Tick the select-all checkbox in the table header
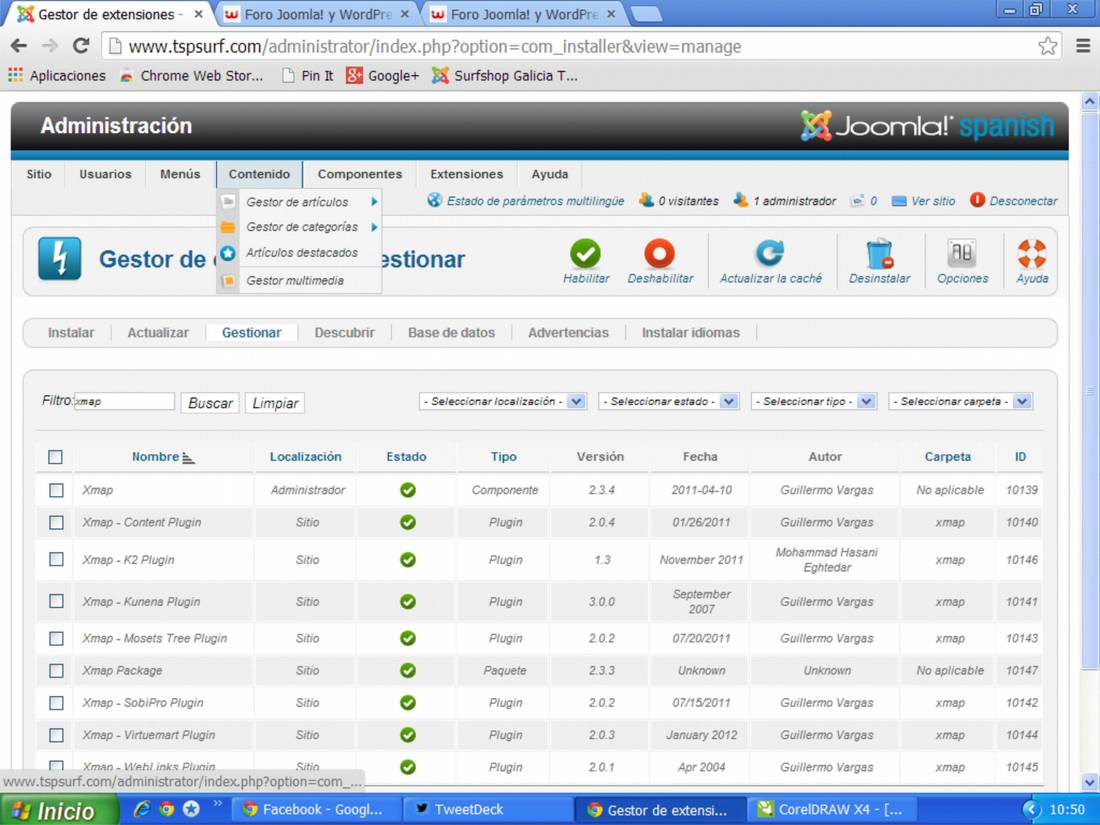 55,457
